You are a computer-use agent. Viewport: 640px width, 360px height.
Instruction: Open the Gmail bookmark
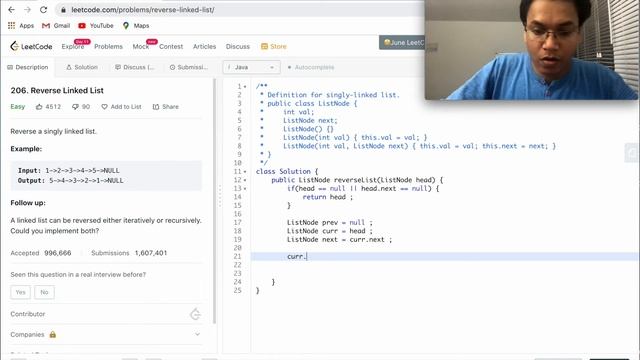(x=56, y=25)
